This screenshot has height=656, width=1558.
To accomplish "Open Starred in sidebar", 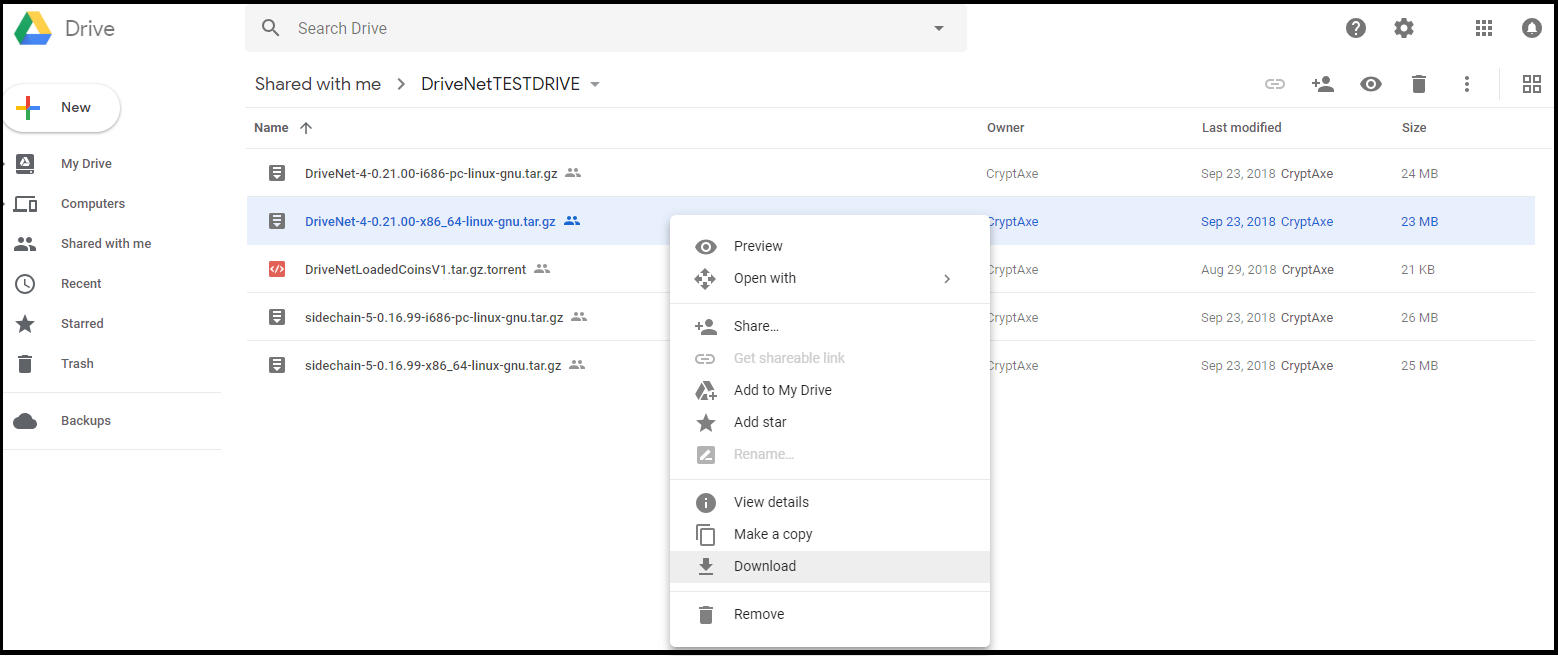I will pyautogui.click(x=82, y=324).
